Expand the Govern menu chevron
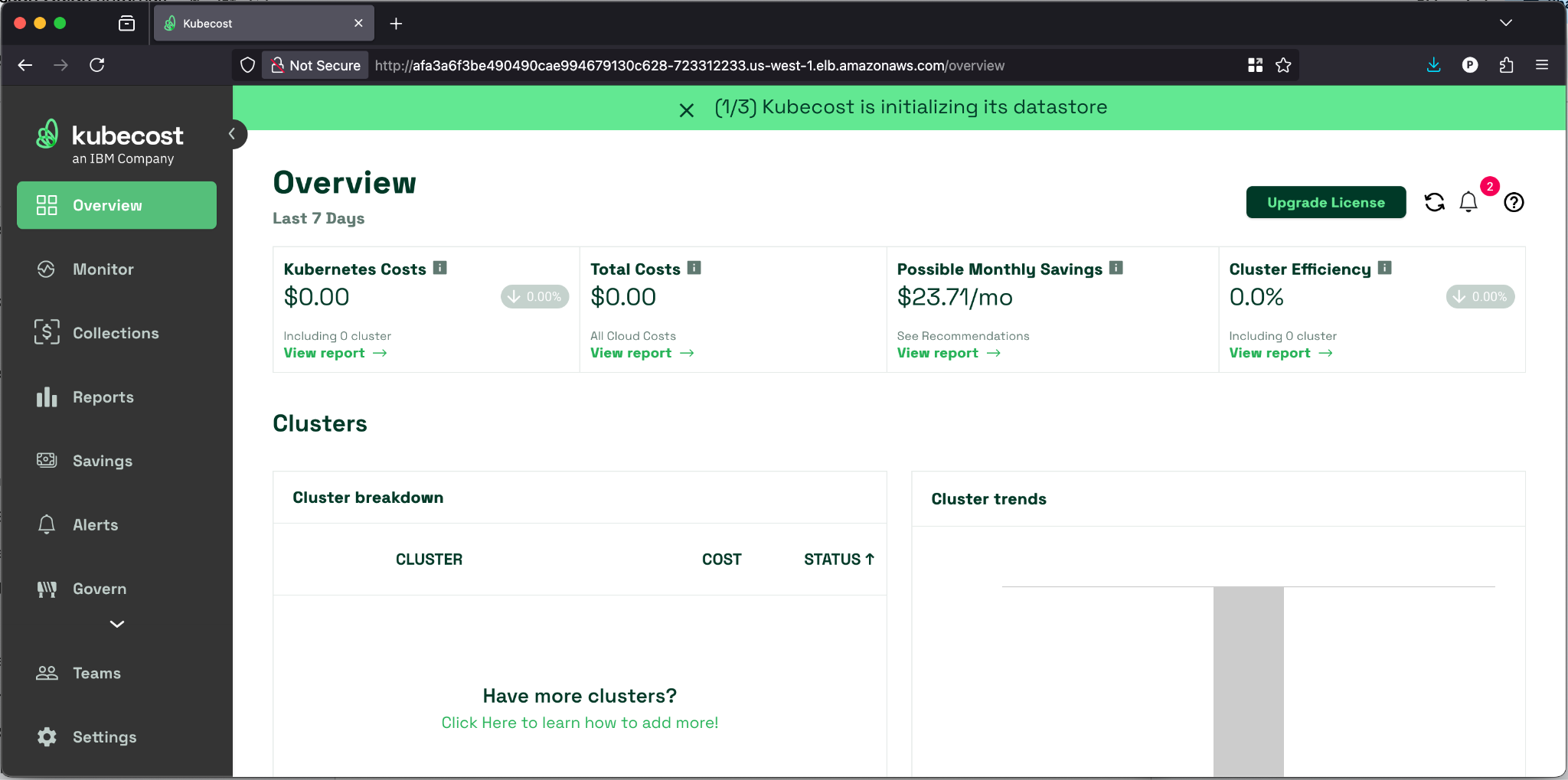The image size is (1568, 780). coord(116,624)
